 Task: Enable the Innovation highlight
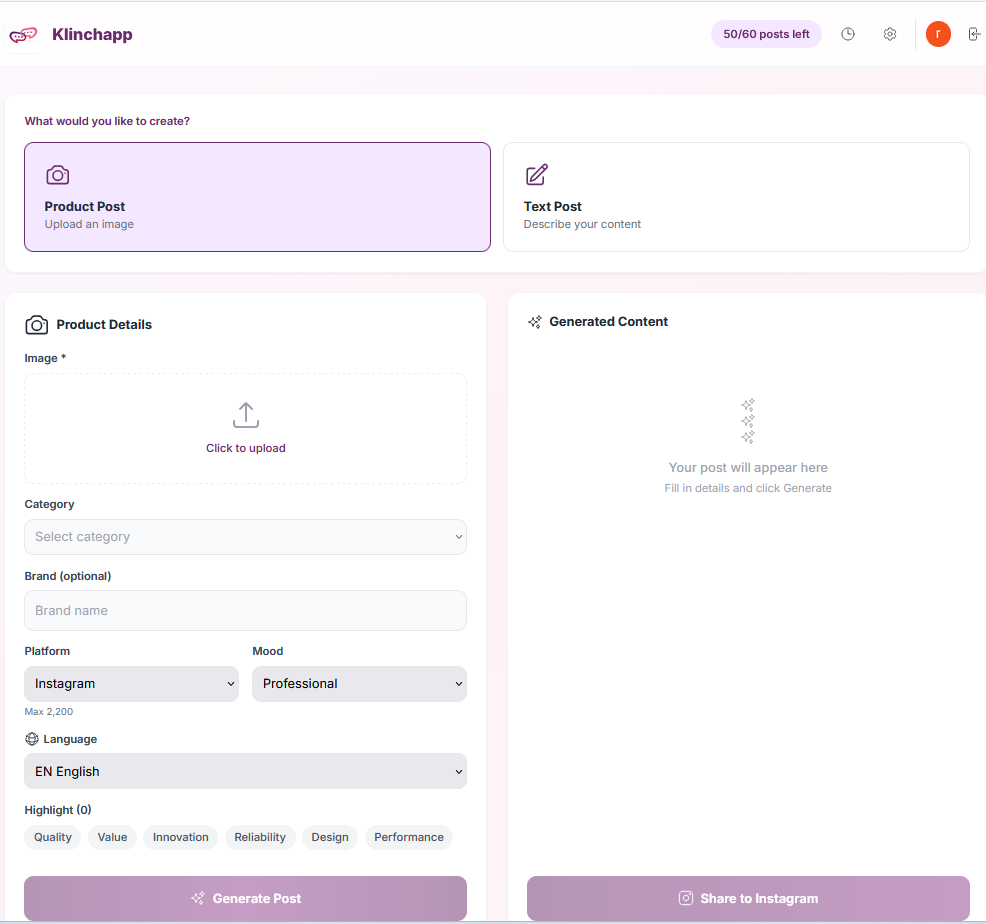(x=180, y=837)
